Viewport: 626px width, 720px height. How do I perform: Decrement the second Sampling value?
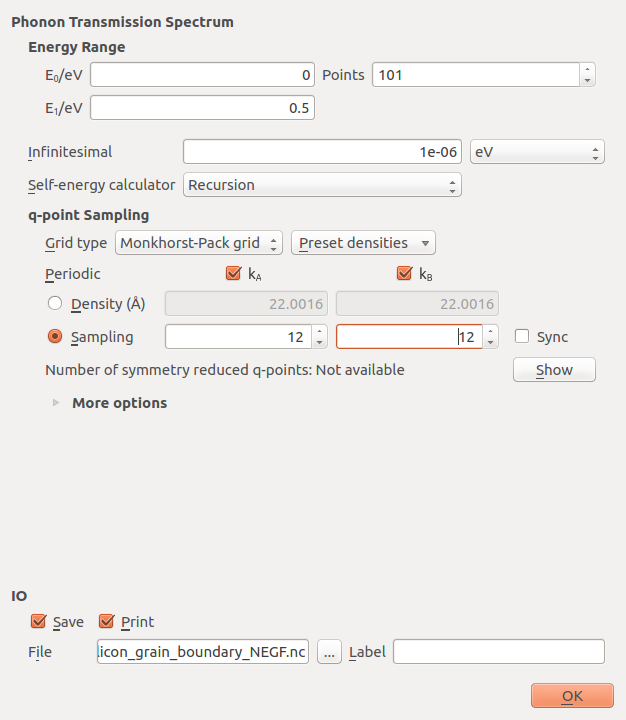[x=491, y=343]
